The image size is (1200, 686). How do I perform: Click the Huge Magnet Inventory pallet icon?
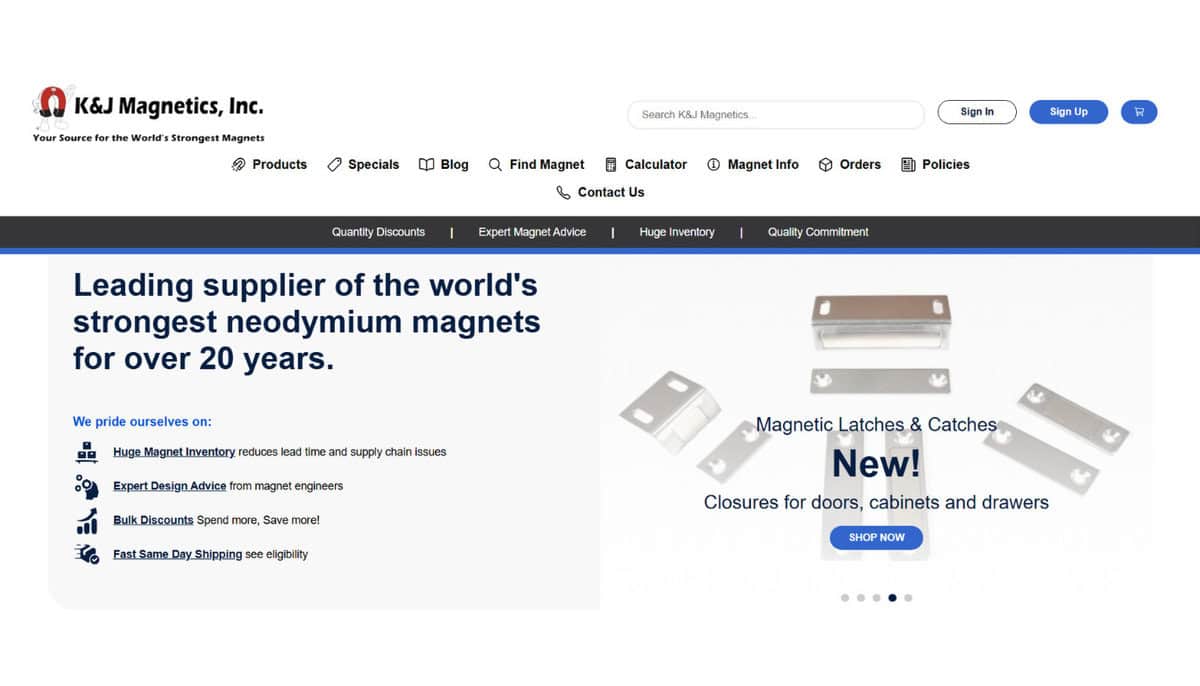pos(85,452)
